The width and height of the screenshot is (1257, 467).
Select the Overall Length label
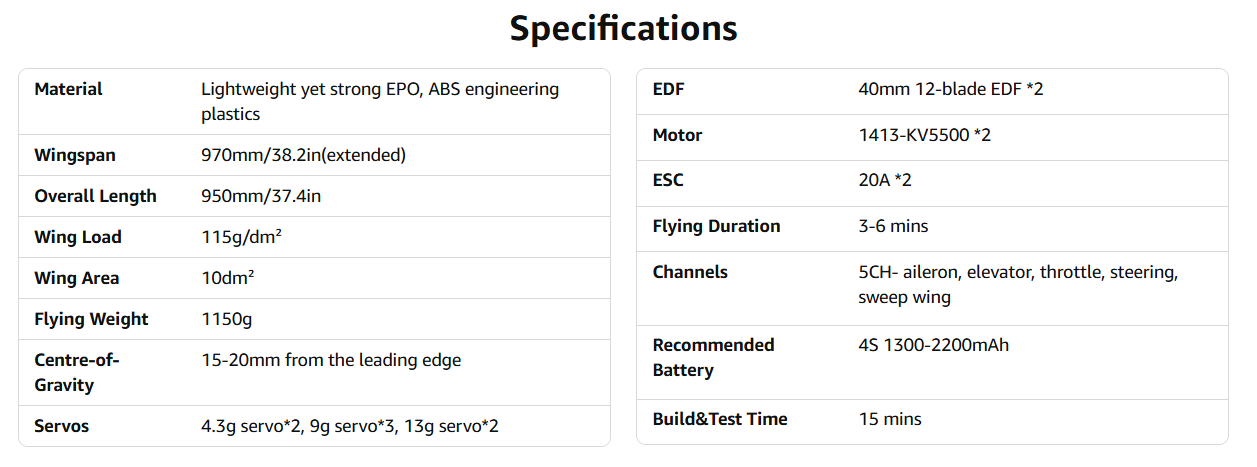click(x=95, y=196)
